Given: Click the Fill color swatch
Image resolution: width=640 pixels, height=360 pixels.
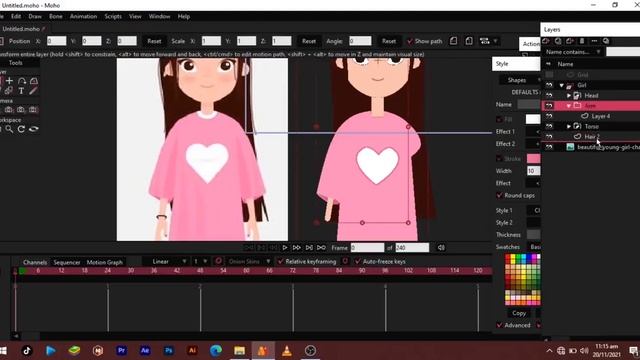Looking at the screenshot, I should (x=533, y=119).
